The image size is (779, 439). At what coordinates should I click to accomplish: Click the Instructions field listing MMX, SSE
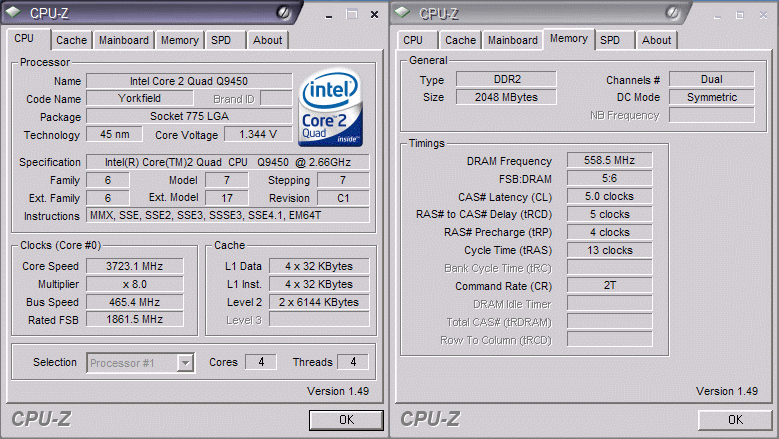(x=228, y=215)
